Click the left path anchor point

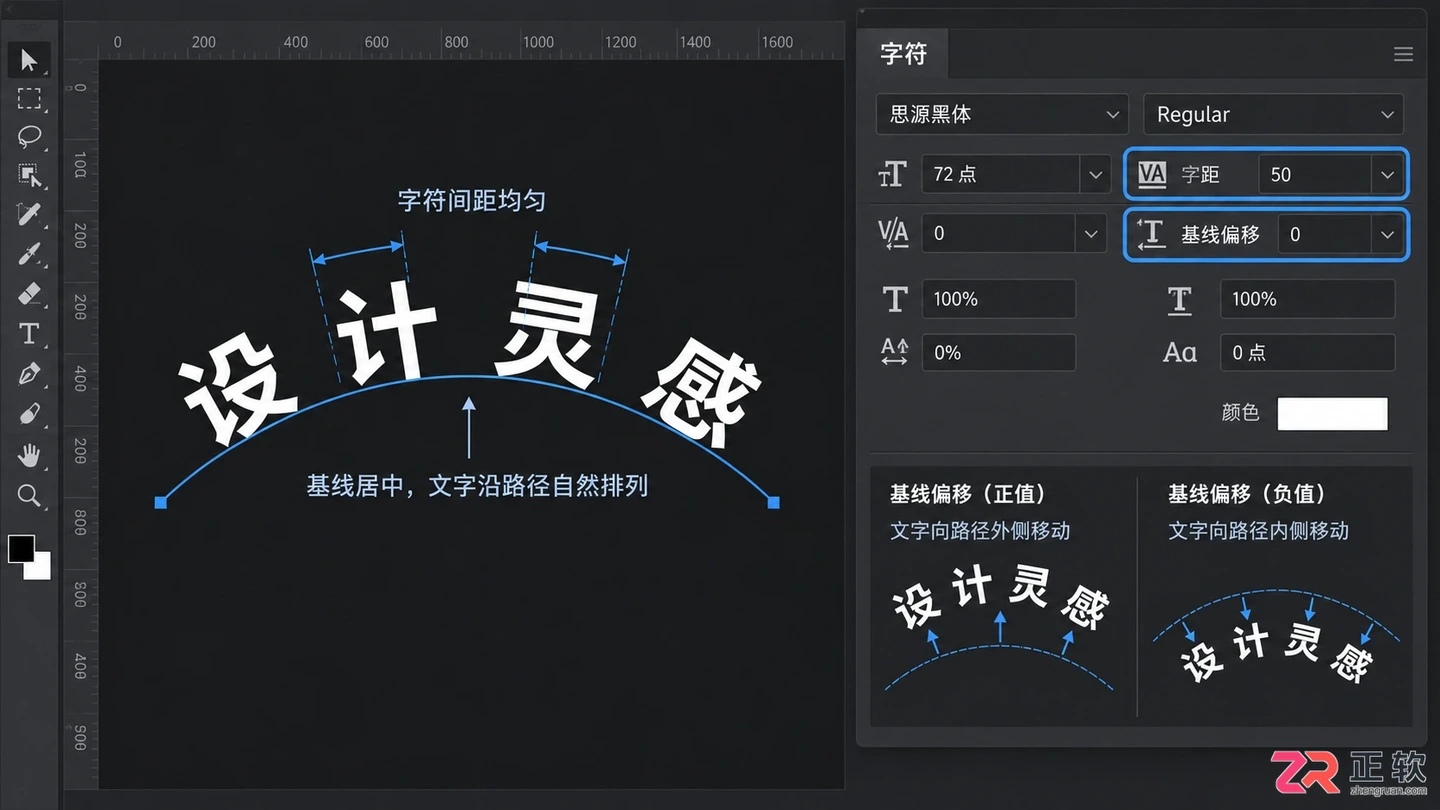pos(160,502)
